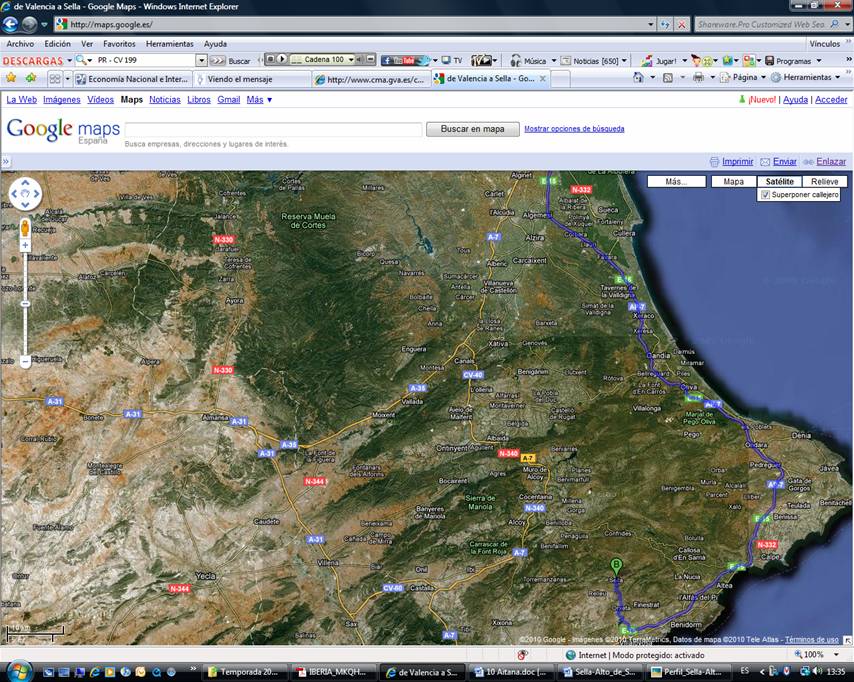Open the Edición menu
Viewport: 854px width, 682px height.
(x=57, y=44)
